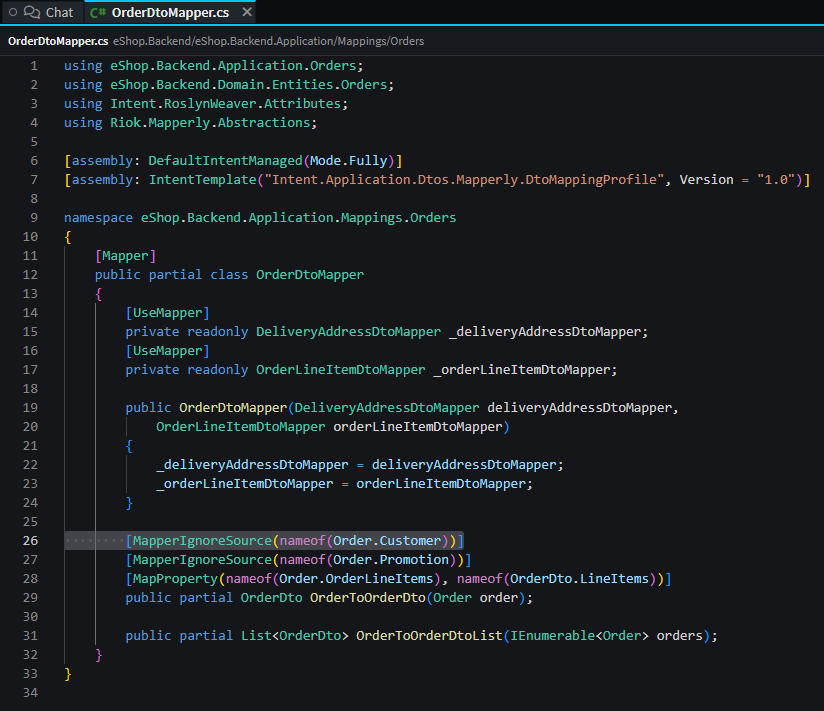Click constructor closing brace on line 24
The image size is (824, 711).
[129, 503]
